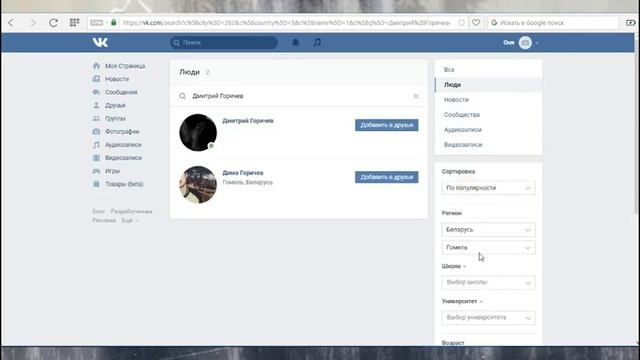Click the people icon beside Группы
Screen dimensions: 640x360
[x=96, y=118]
